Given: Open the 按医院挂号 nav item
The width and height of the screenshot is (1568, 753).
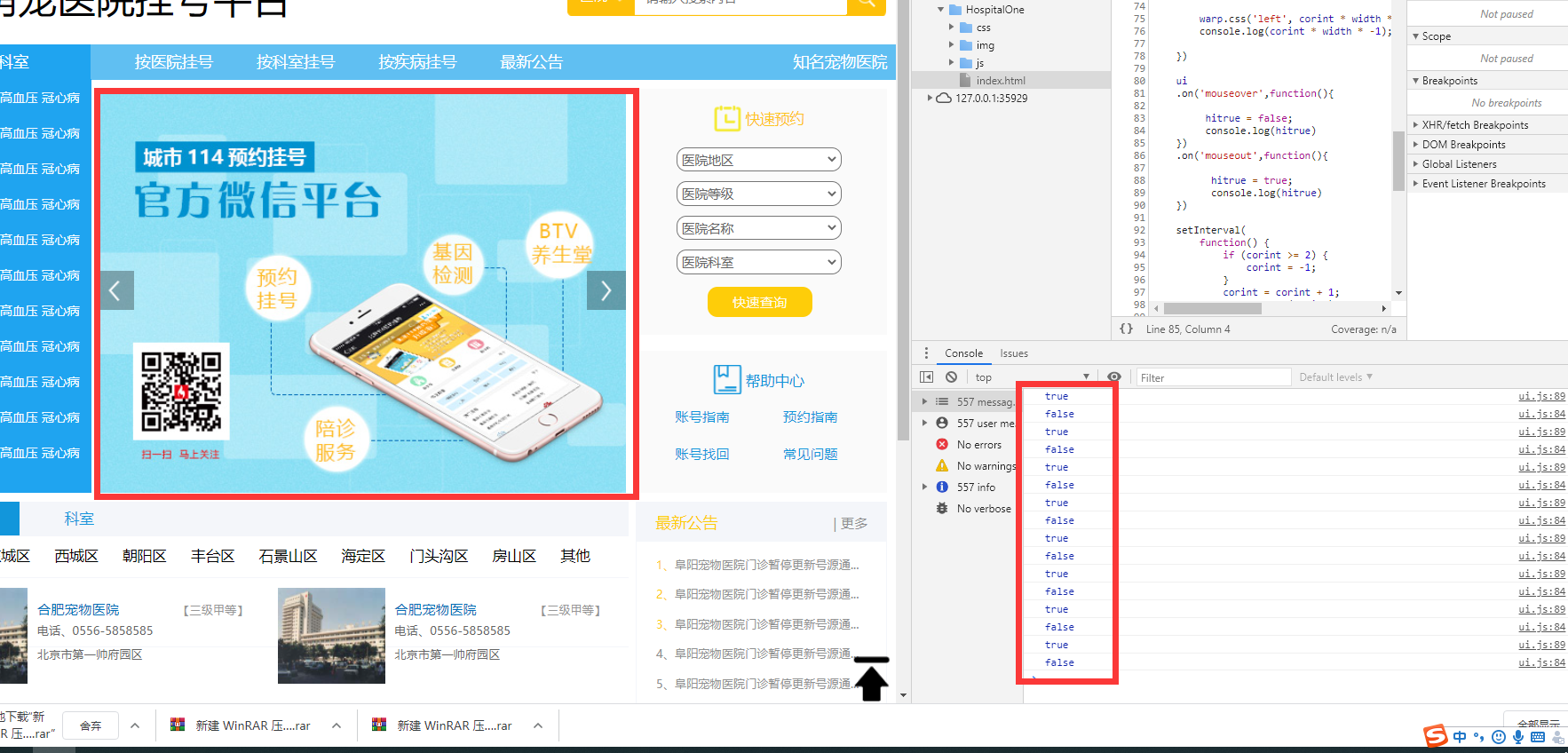Looking at the screenshot, I should pyautogui.click(x=174, y=62).
